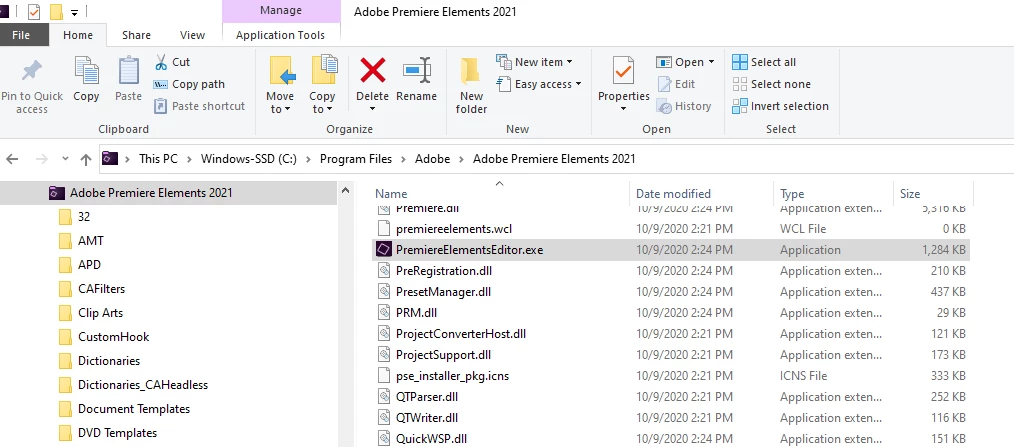This screenshot has height=447, width=1014.
Task: Expand the chevron after Program Files breadcrumb
Action: [x=404, y=159]
